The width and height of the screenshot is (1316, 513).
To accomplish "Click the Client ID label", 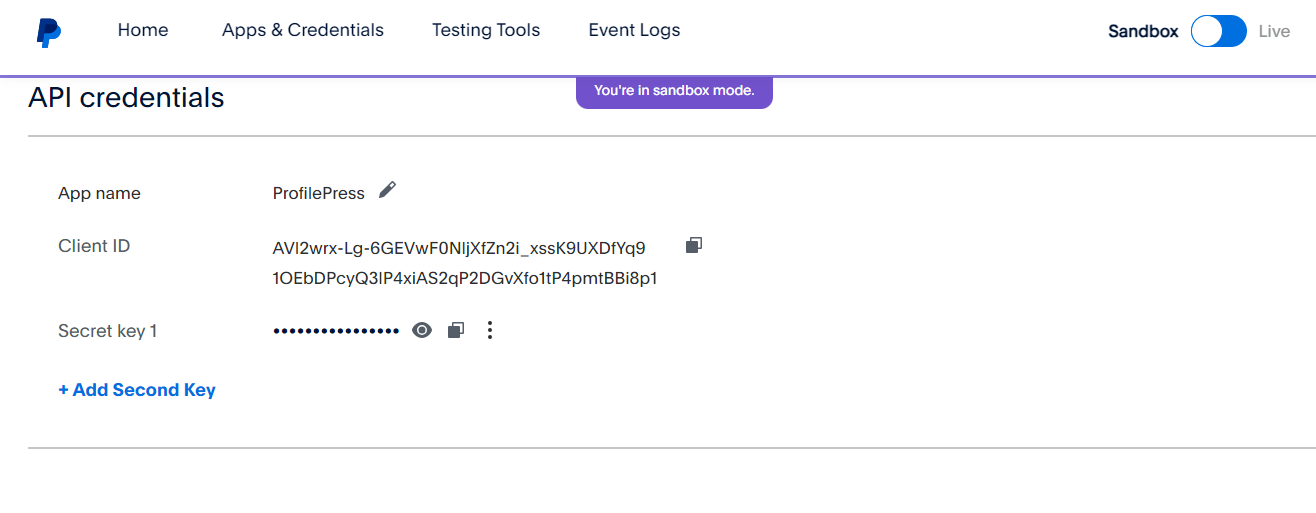I will tap(94, 246).
